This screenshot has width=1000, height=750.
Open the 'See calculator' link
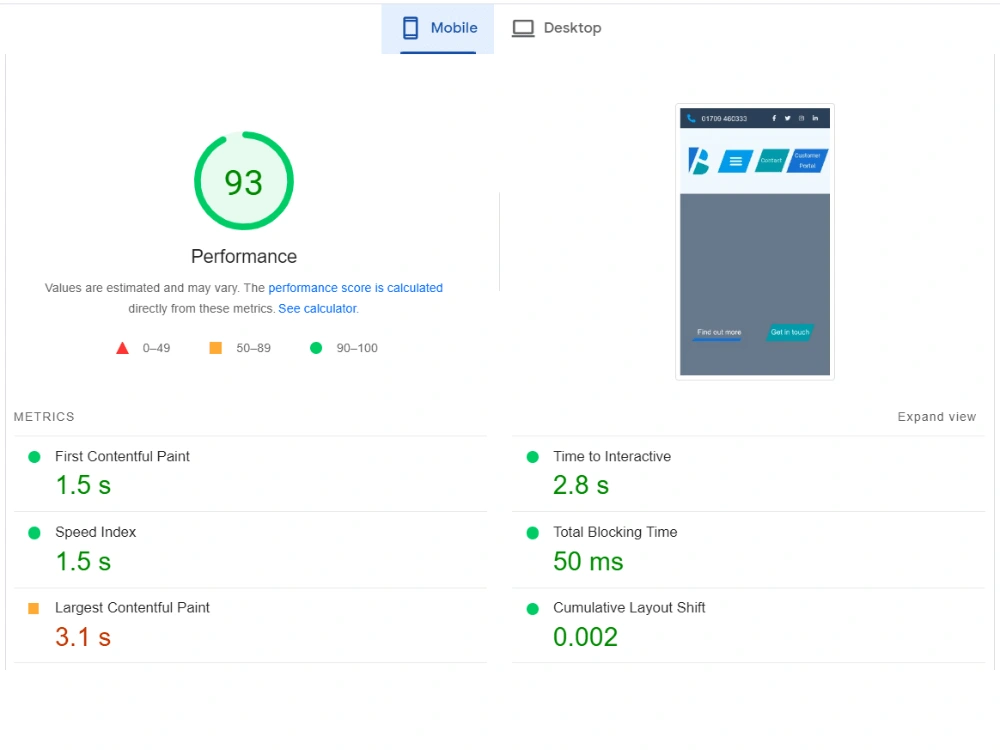pos(317,309)
